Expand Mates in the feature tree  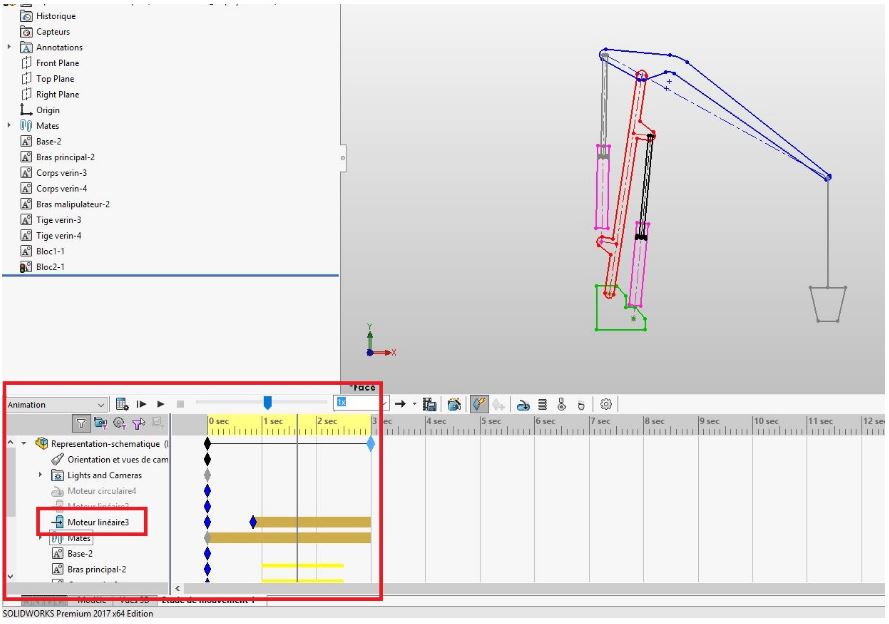[9, 125]
